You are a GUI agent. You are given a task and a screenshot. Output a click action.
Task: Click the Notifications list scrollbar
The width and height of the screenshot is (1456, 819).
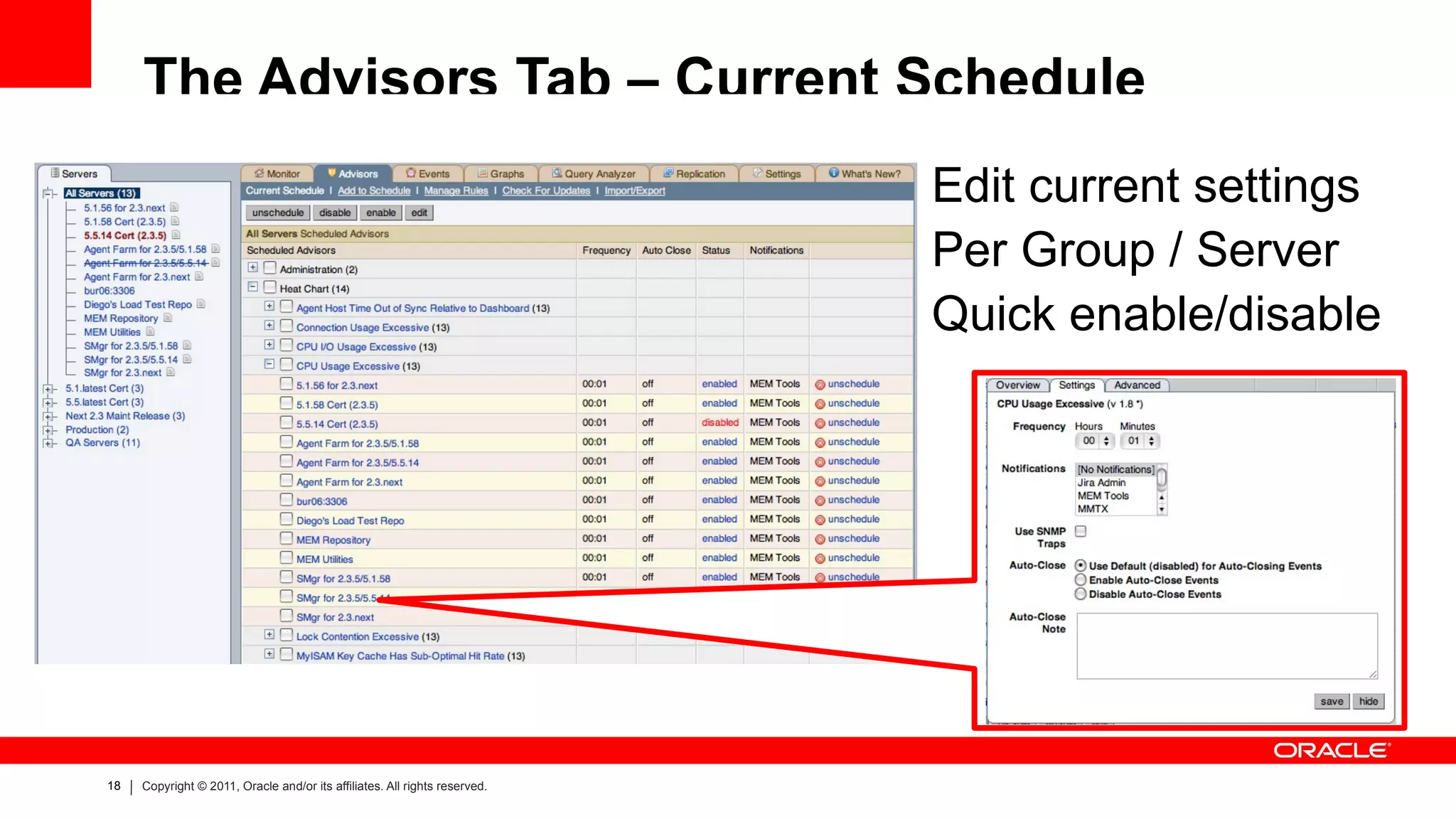[x=1162, y=489]
